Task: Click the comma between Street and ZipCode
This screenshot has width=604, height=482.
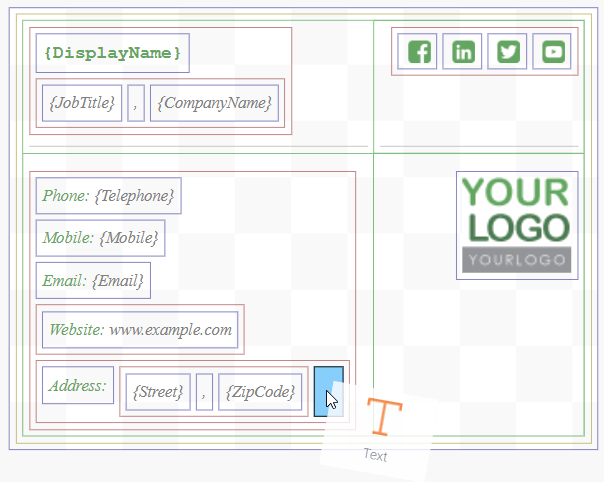Action: (204, 390)
